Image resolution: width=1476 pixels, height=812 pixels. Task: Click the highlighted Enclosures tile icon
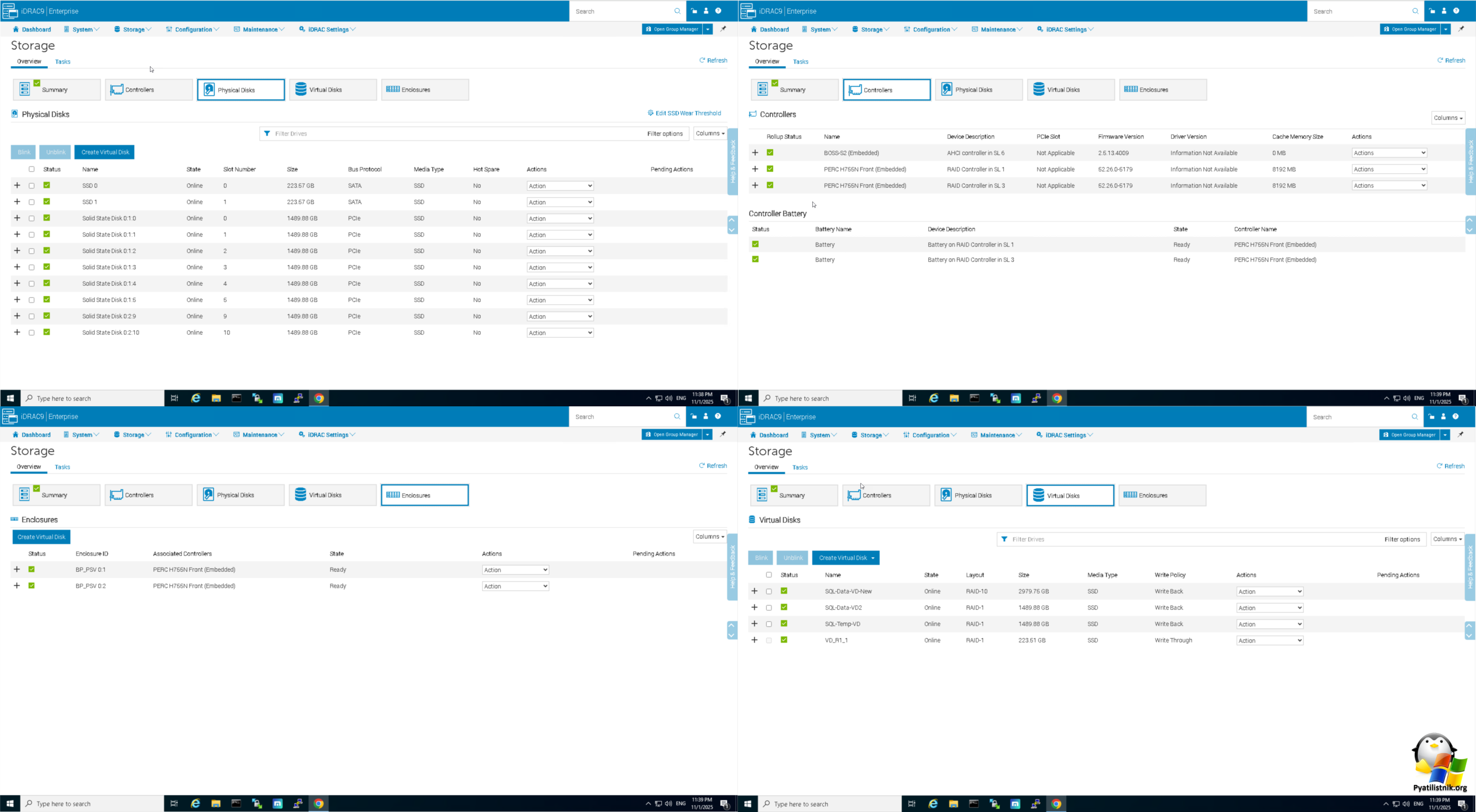393,494
